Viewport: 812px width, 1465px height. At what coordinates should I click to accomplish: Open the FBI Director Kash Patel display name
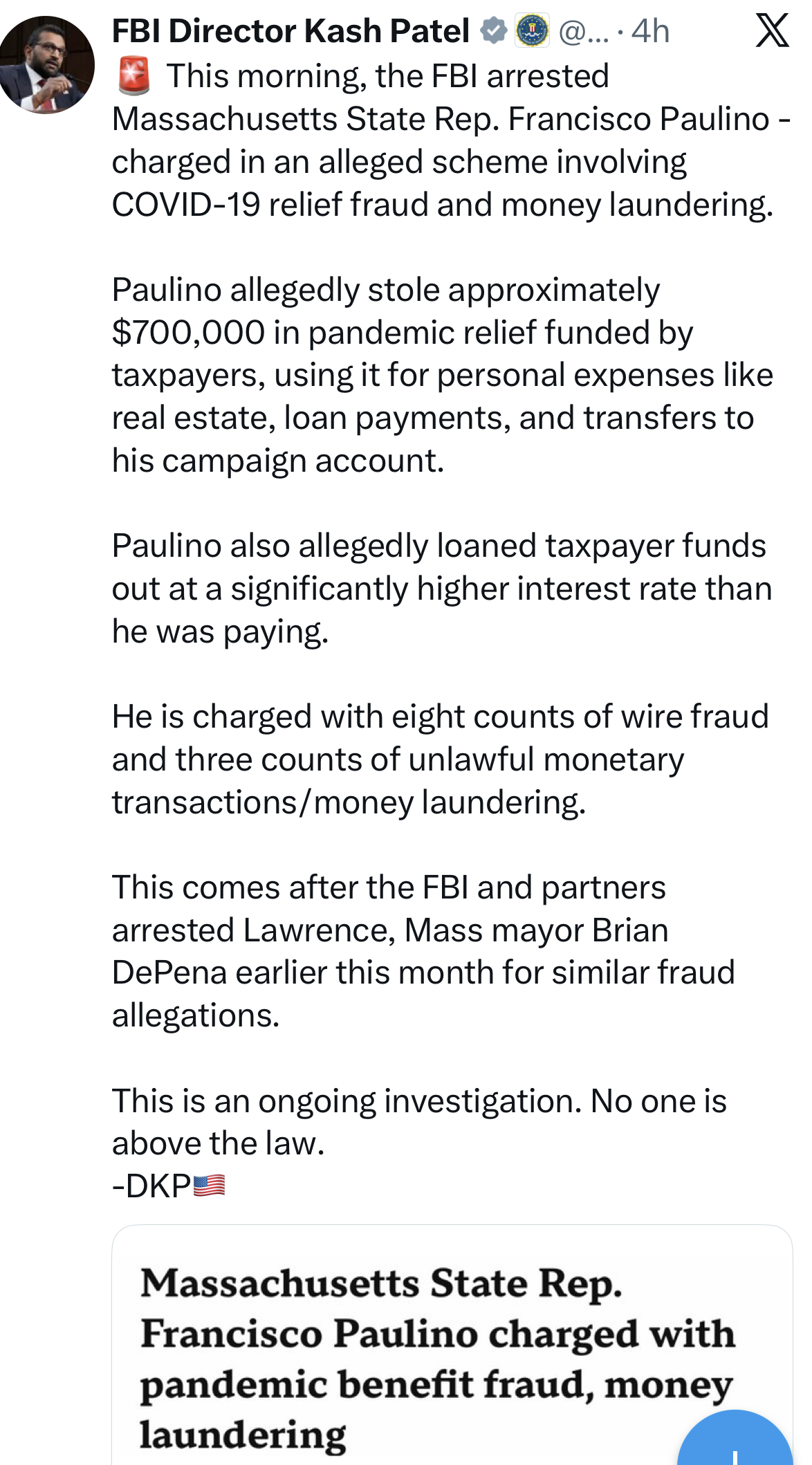(x=291, y=31)
